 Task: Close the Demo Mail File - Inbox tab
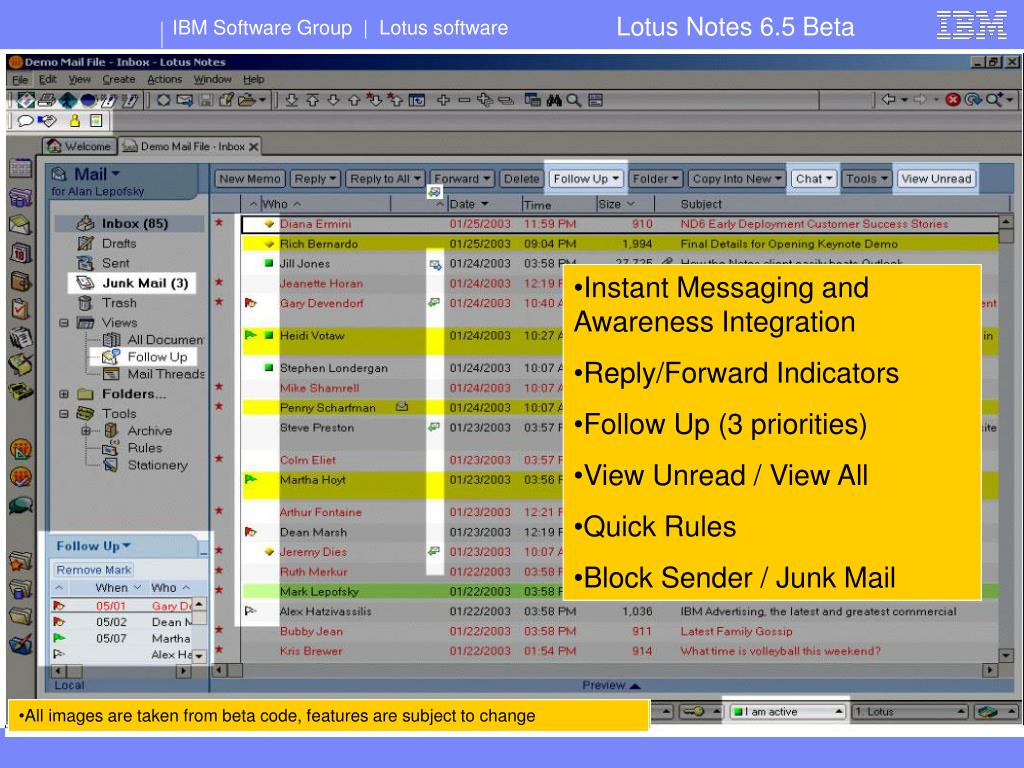253,146
